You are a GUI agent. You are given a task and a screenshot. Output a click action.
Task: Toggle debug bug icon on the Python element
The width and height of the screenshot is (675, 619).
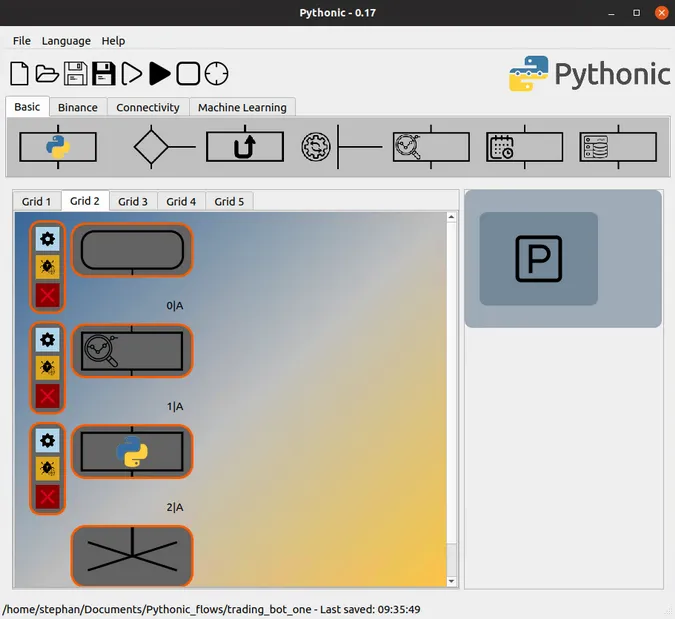[47, 468]
